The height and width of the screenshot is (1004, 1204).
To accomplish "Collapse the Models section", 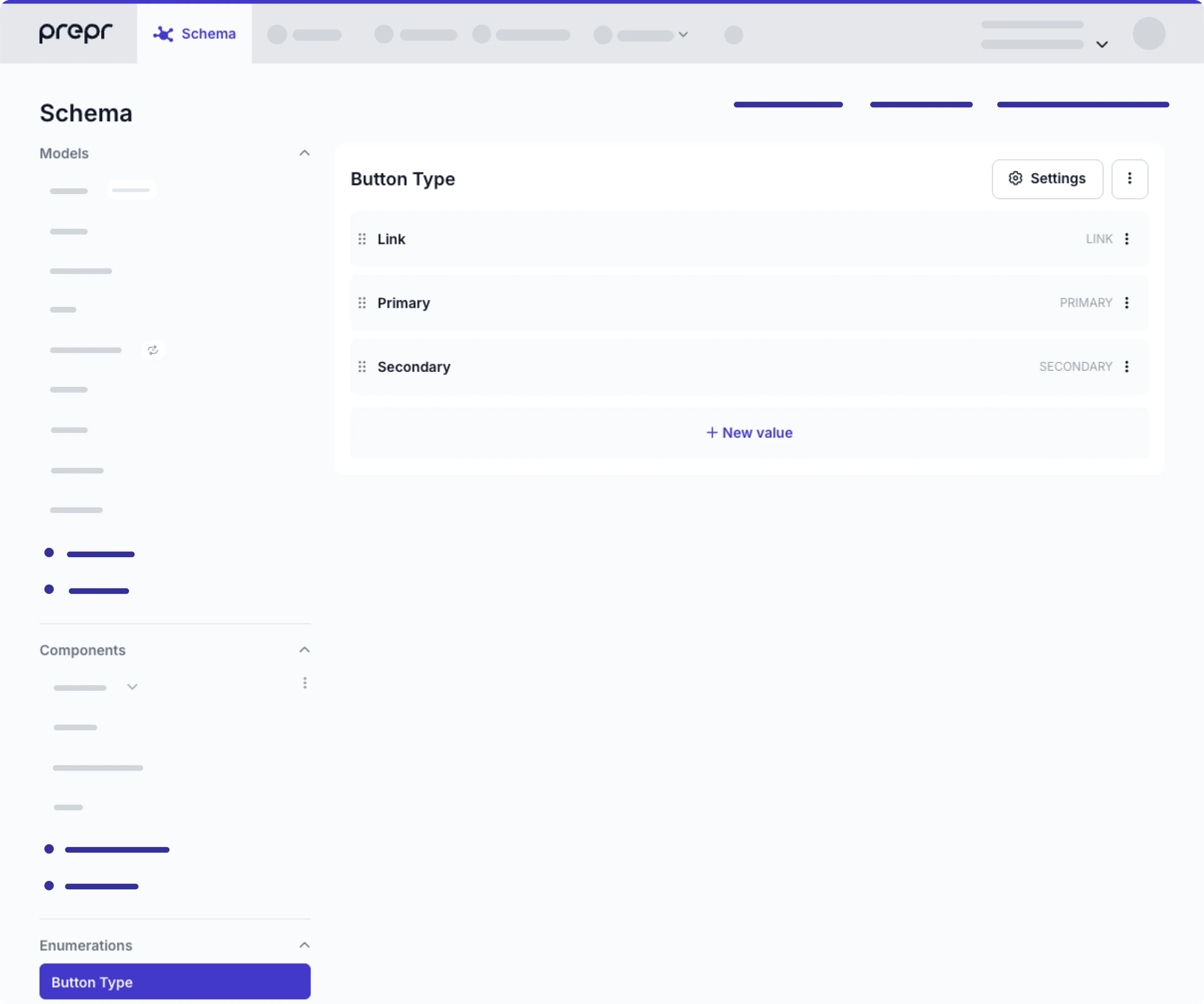I will (x=304, y=152).
